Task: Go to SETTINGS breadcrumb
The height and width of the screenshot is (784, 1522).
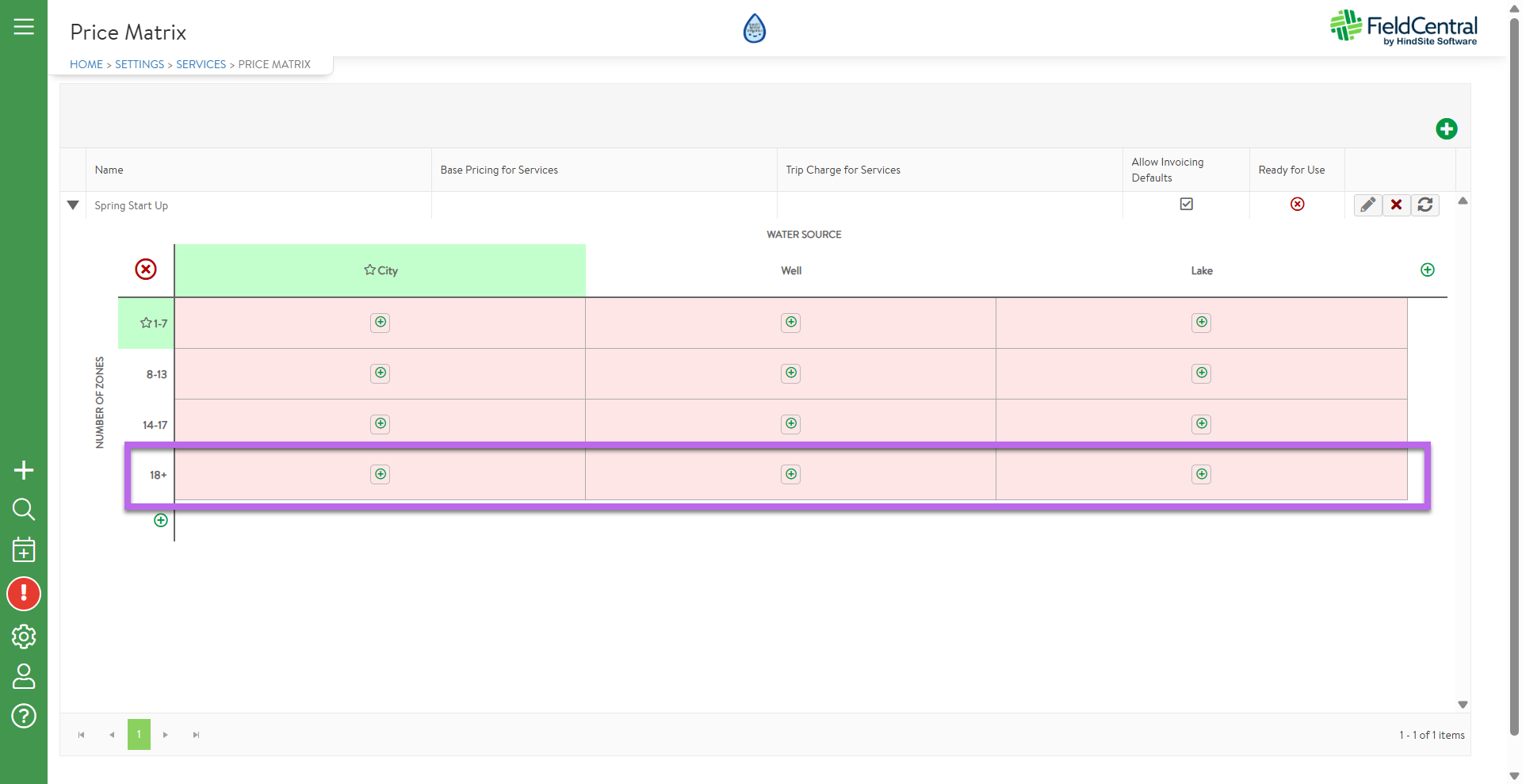Action: [x=140, y=64]
